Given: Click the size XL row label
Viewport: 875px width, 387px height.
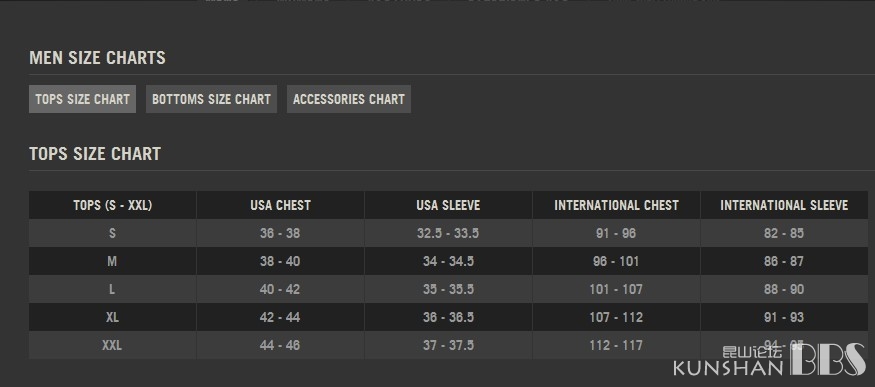Looking at the screenshot, I should [112, 317].
